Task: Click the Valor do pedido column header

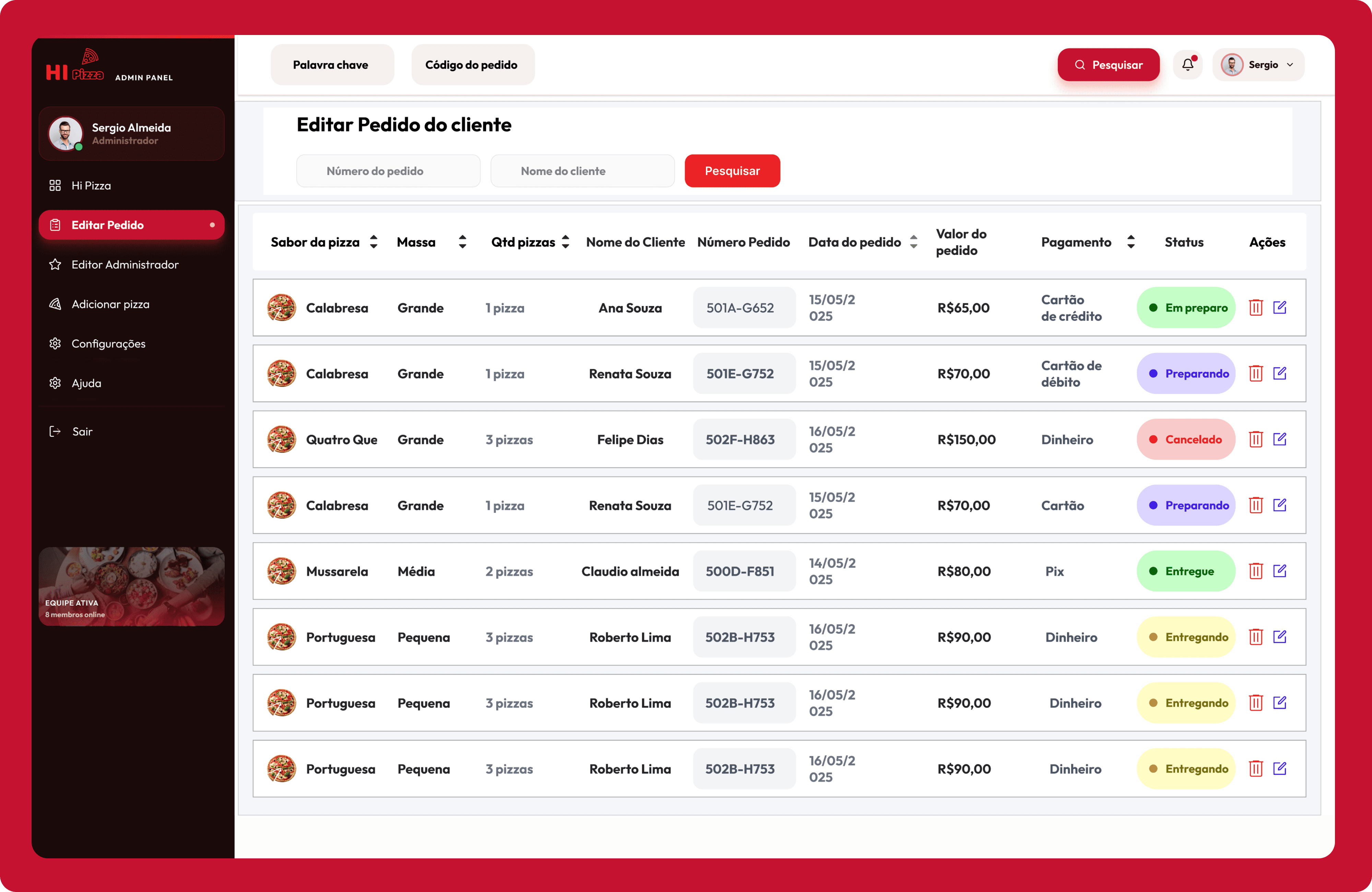Action: tap(961, 242)
